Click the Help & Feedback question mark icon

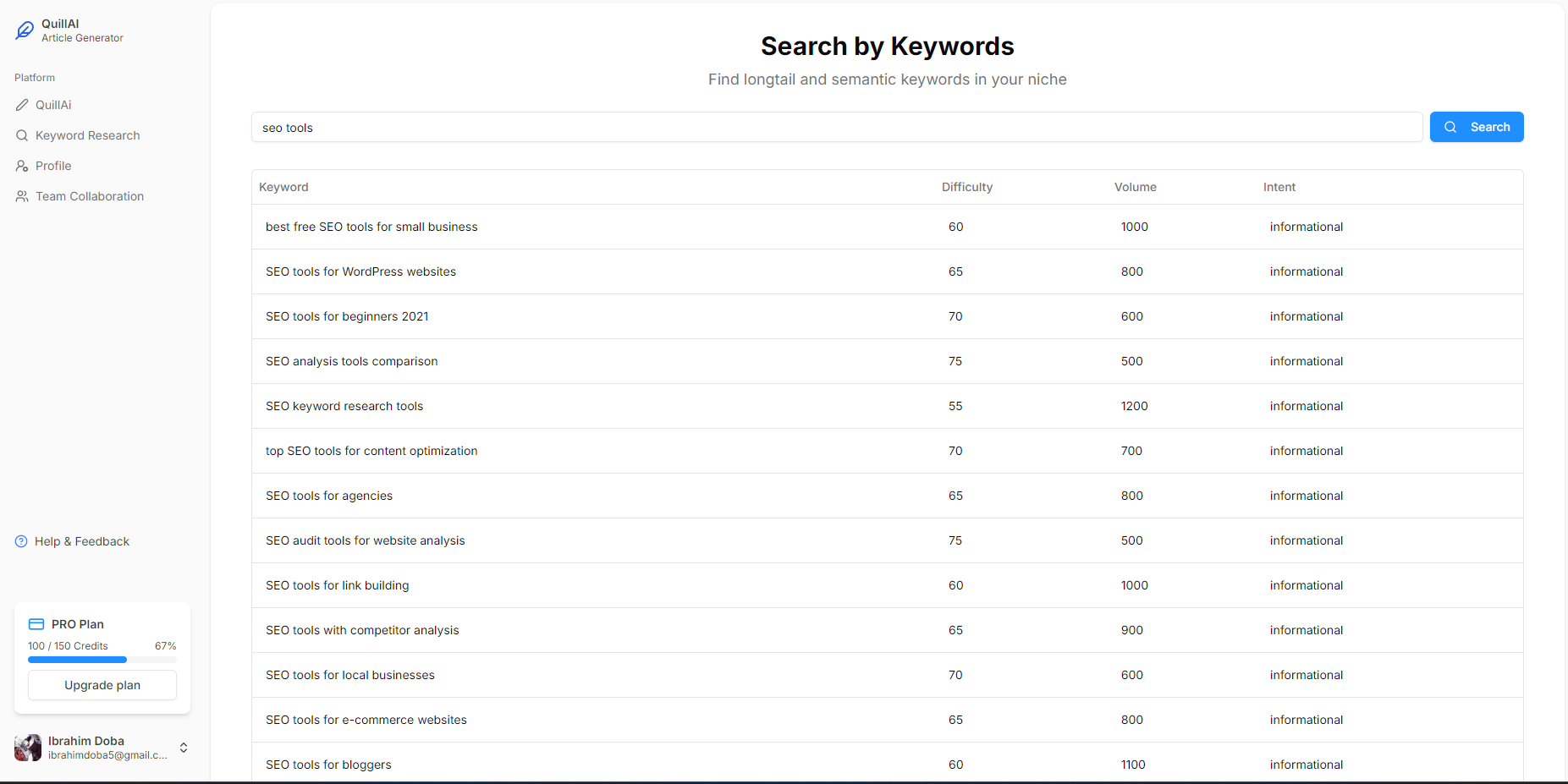[x=21, y=541]
